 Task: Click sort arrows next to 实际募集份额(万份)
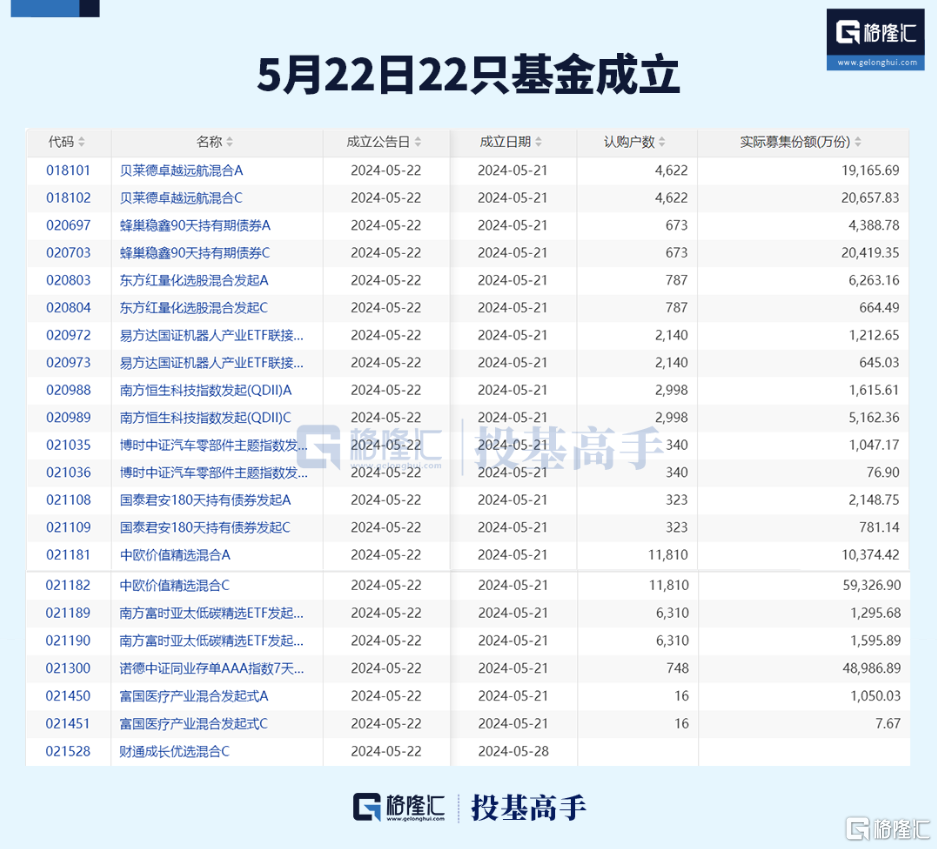(x=858, y=142)
